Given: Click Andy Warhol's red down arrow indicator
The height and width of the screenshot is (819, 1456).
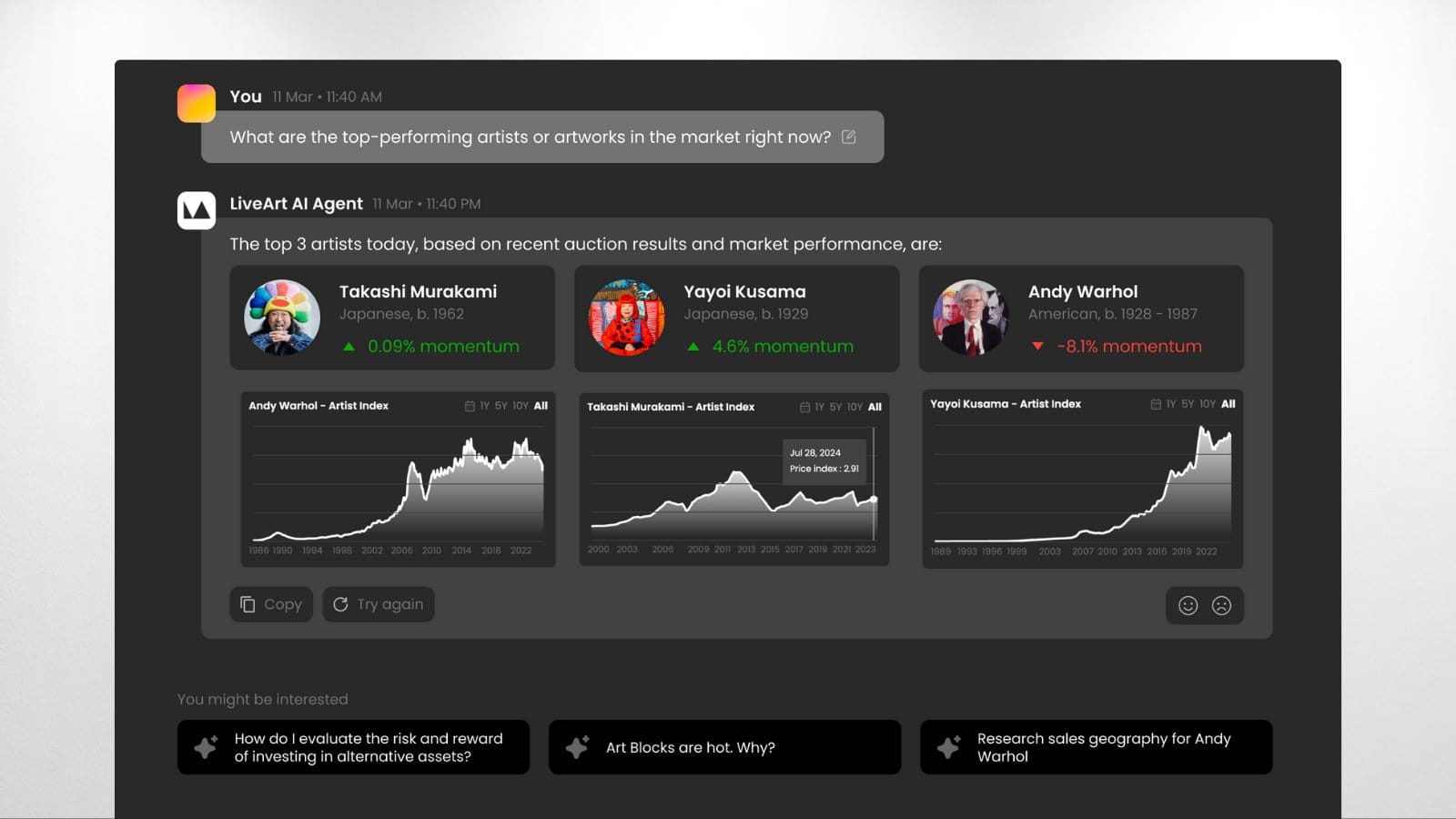Looking at the screenshot, I should pos(1037,347).
